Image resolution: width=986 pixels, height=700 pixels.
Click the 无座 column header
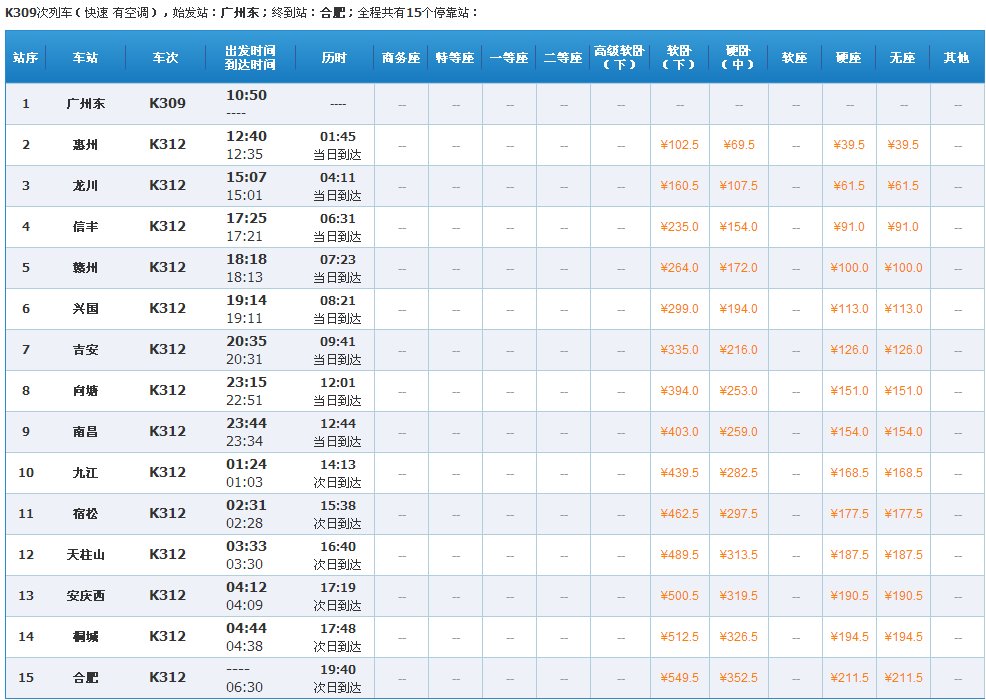click(903, 58)
